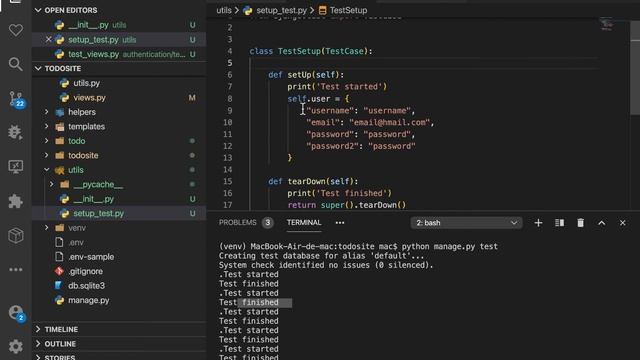The height and width of the screenshot is (360, 640).
Task: Add a new terminal with plus icon
Action: 538,223
